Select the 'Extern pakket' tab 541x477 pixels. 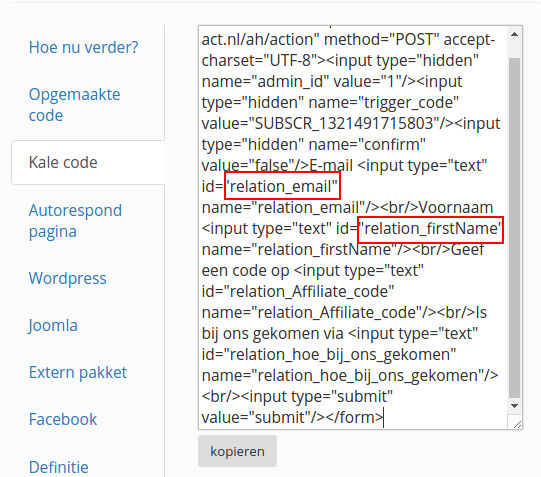(78, 372)
